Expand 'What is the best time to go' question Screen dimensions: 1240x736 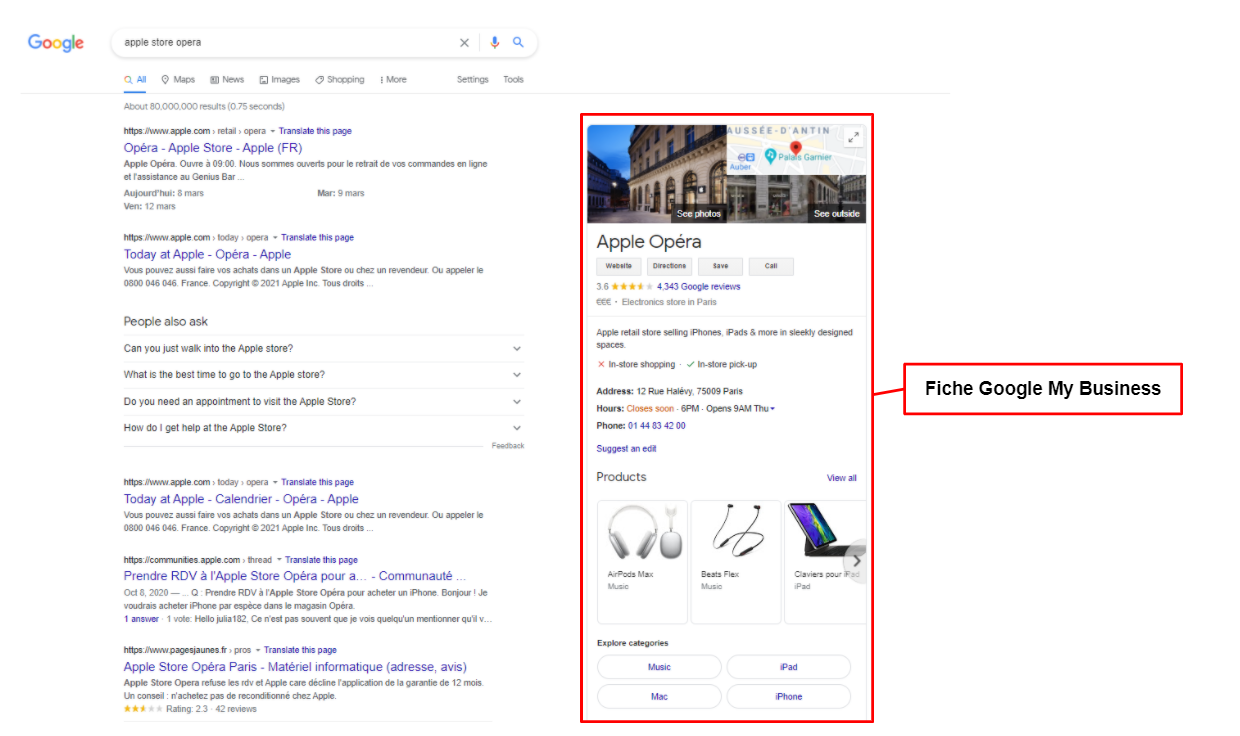click(323, 375)
